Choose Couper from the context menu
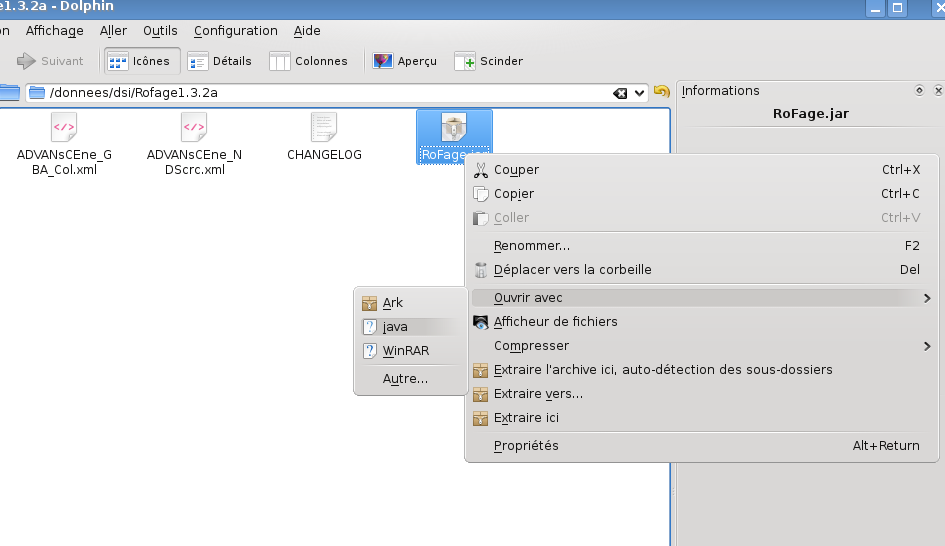Image resolution: width=945 pixels, height=546 pixels. (516, 170)
